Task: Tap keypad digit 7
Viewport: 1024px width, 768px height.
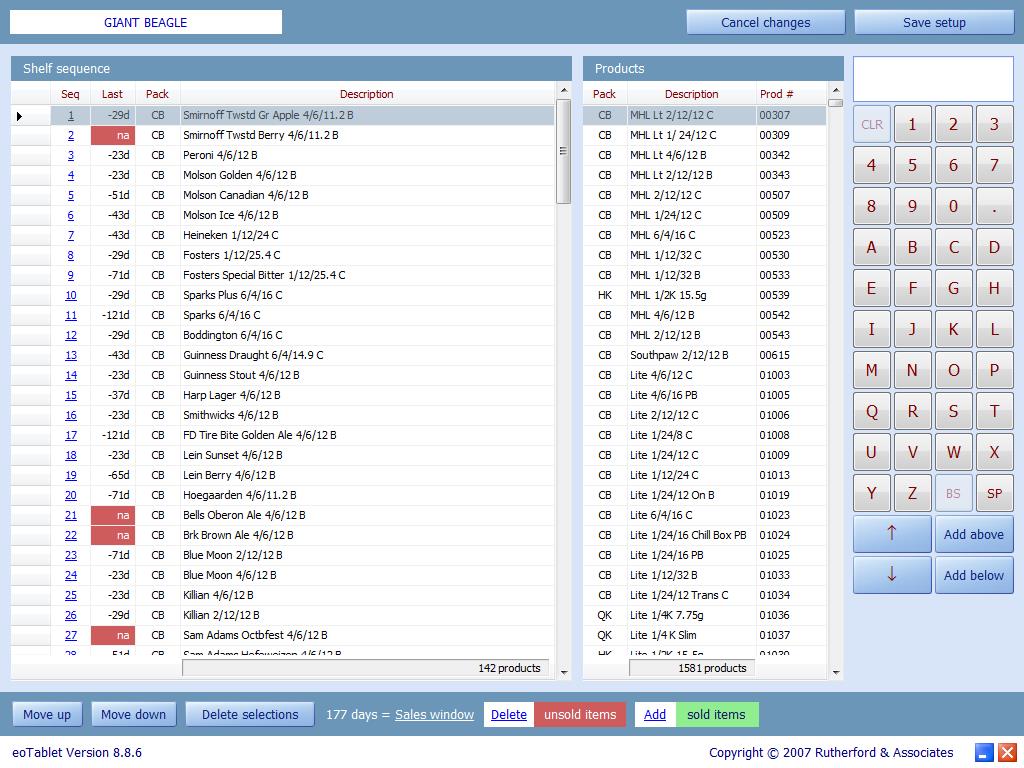Action: 995,165
